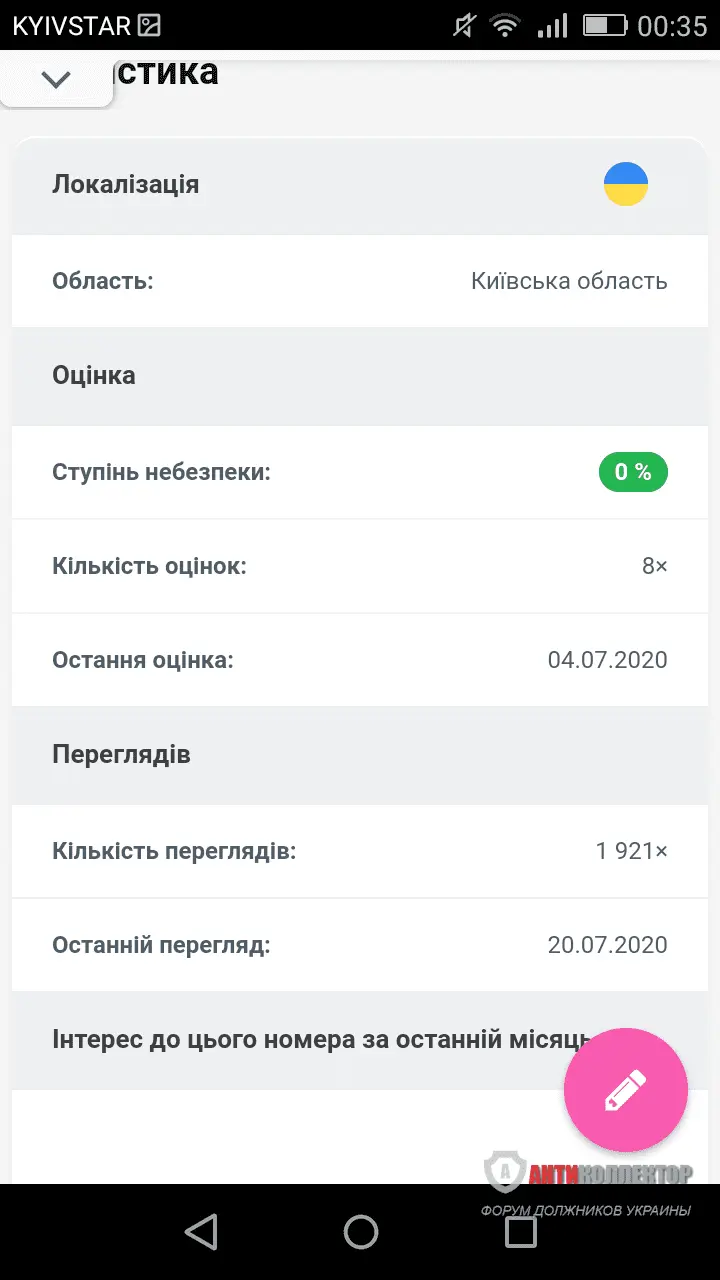The image size is (720, 1280).
Task: Tap the last view date 20.07.2020
Action: (x=607, y=945)
